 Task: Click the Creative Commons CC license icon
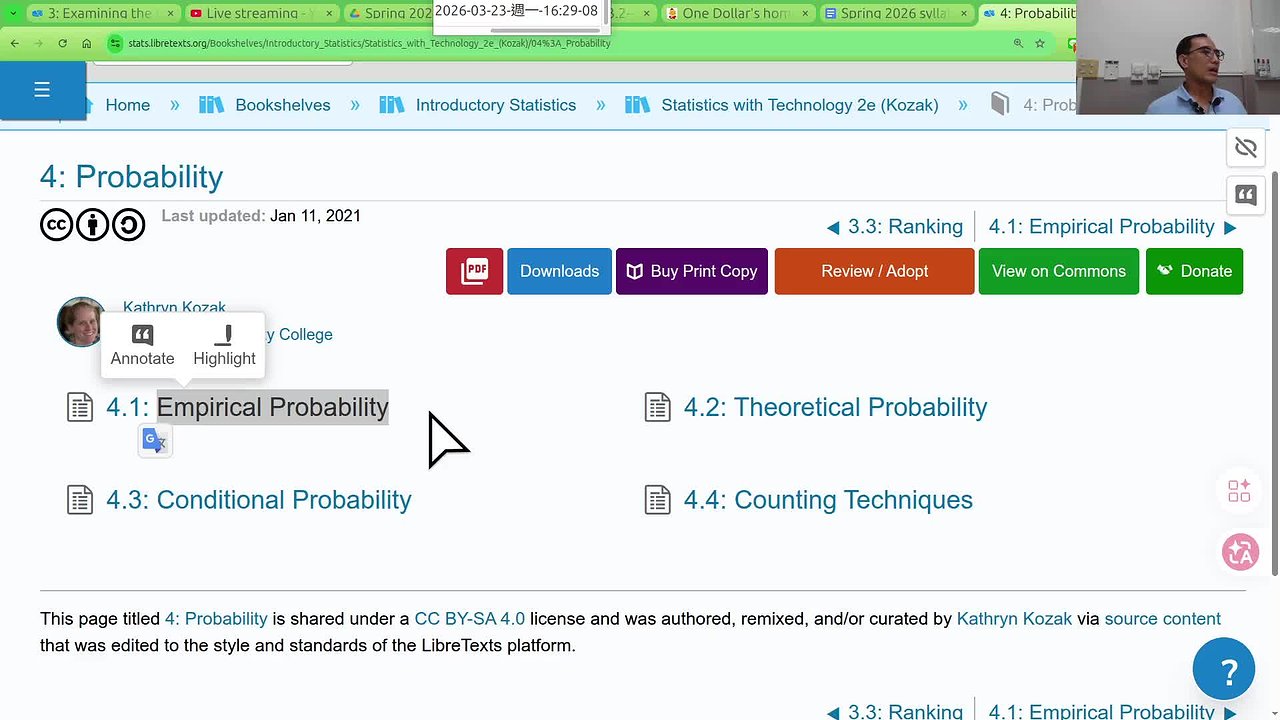coord(56,225)
